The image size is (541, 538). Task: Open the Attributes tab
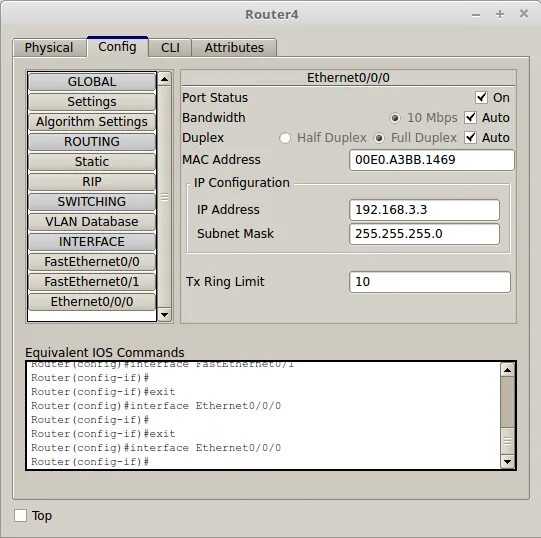point(234,47)
